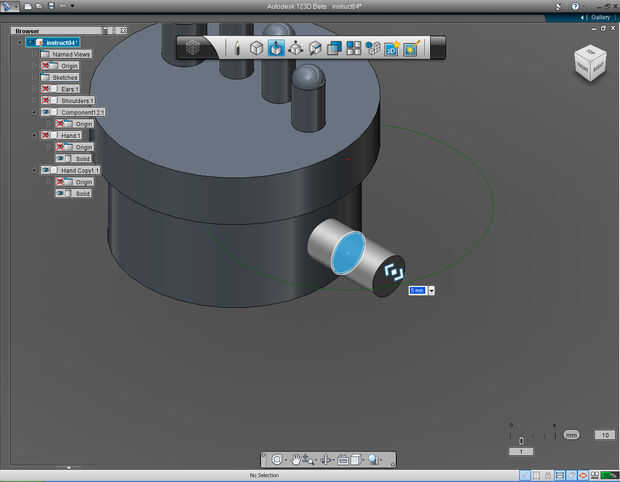Toggle visibility of Shoulders:1 component
This screenshot has height=482, width=620.
pyautogui.click(x=46, y=100)
